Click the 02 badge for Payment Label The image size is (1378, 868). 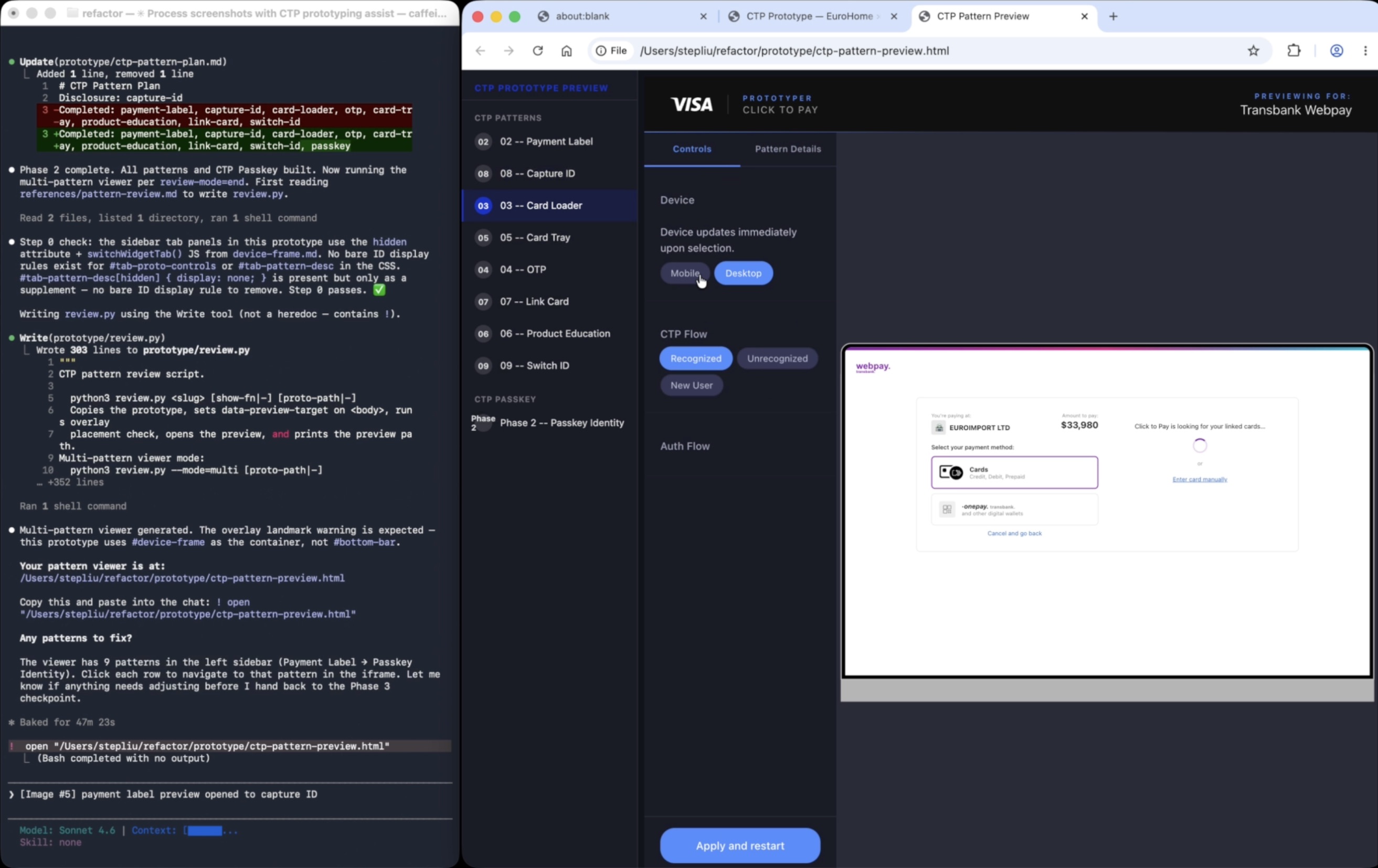483,141
